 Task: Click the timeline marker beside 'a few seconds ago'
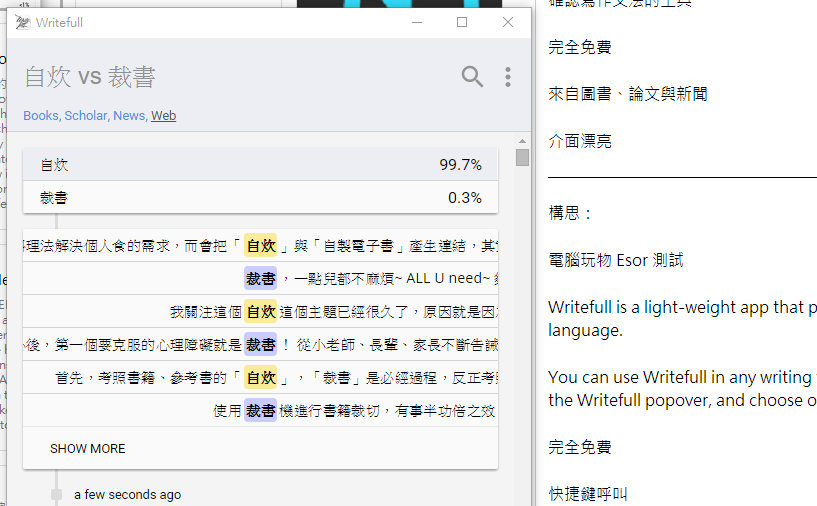pyautogui.click(x=56, y=495)
